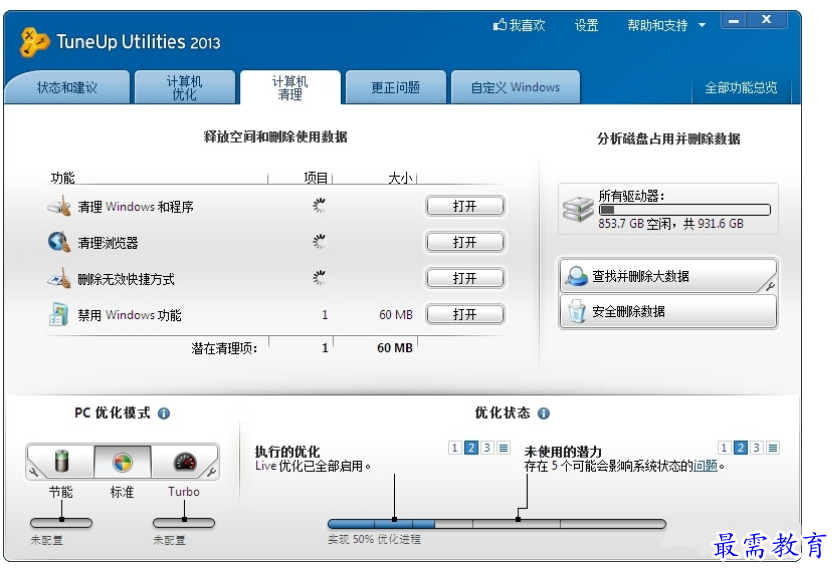835x577 pixels.
Task: Click 大小 column header
Action: (400, 178)
